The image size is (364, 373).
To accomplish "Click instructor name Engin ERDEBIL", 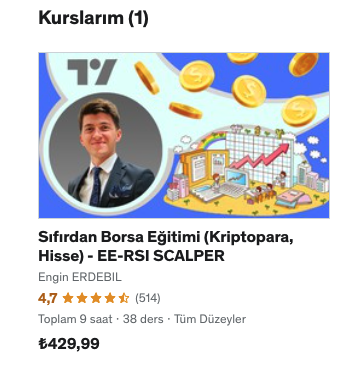I will coord(80,277).
